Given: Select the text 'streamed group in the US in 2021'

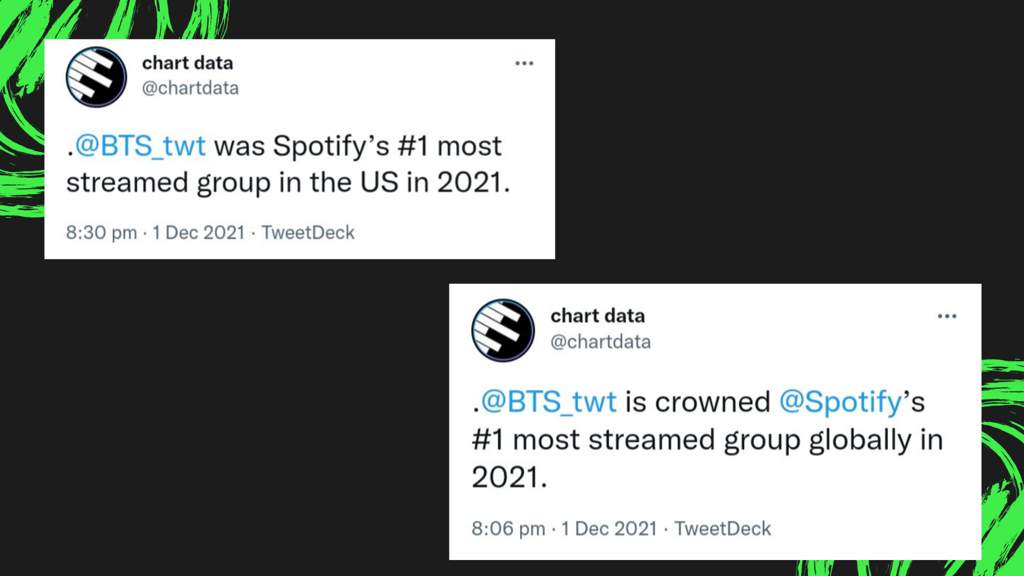Looking at the screenshot, I should pos(287,183).
